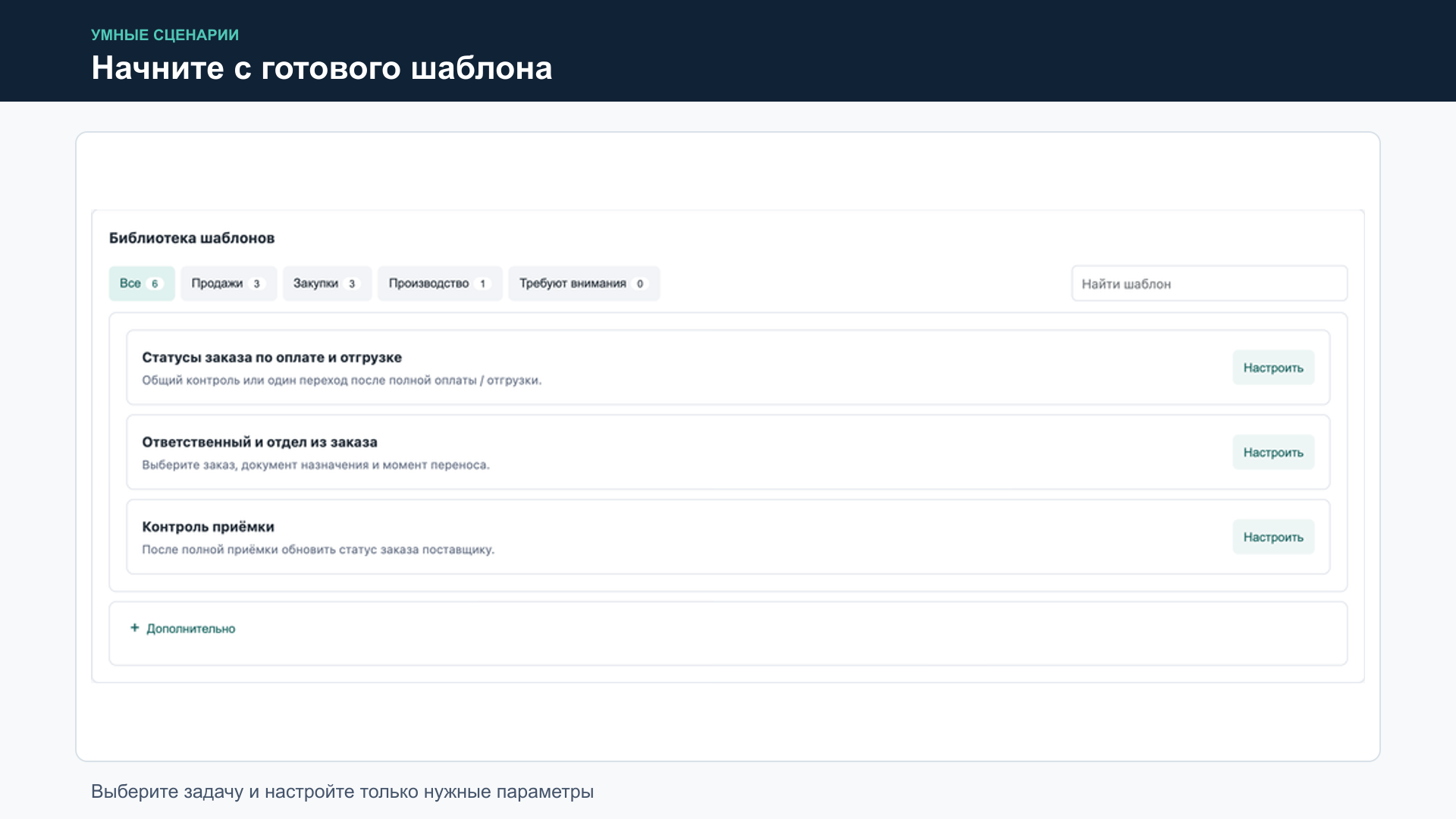The height and width of the screenshot is (819, 1456).
Task: Click 'Настроить' for 'Ответственный и отдел из заказа'
Action: 1273,453
